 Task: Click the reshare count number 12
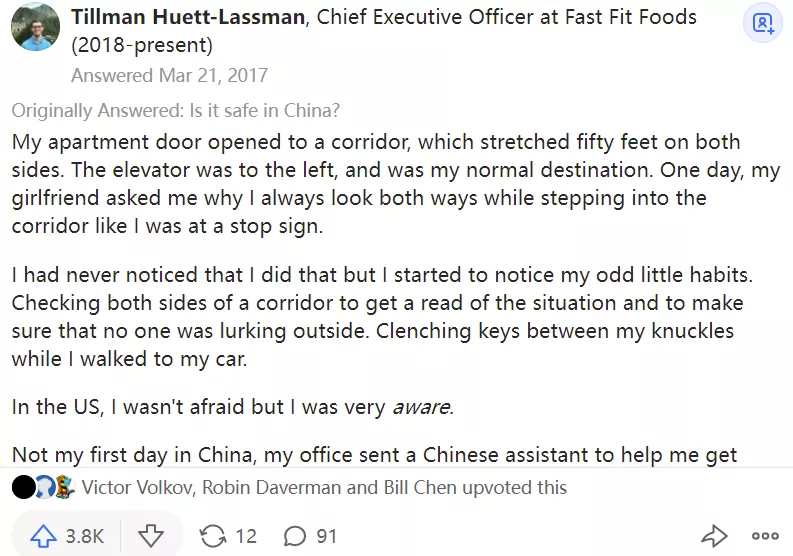246,536
